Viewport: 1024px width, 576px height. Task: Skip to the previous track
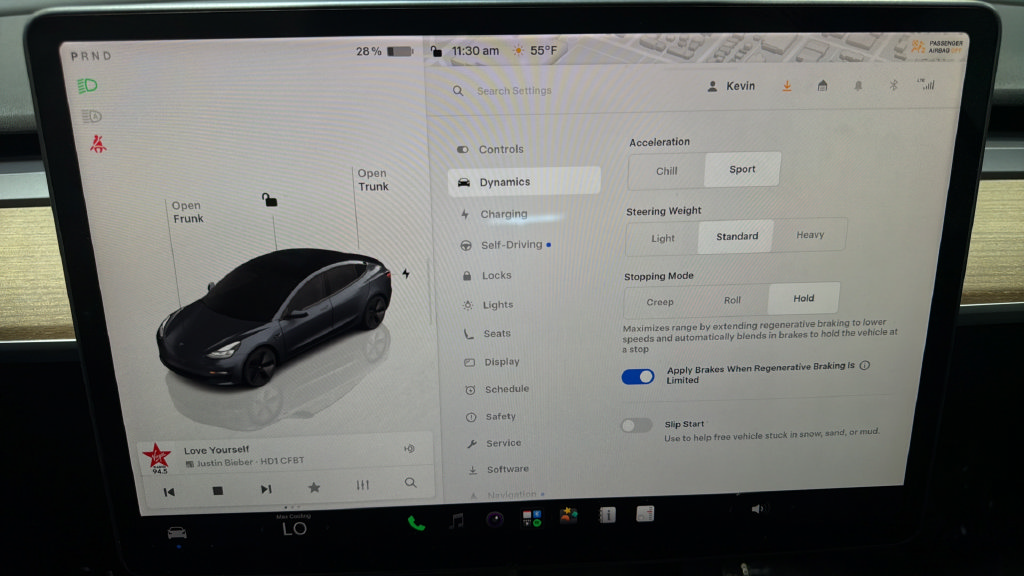coord(168,492)
